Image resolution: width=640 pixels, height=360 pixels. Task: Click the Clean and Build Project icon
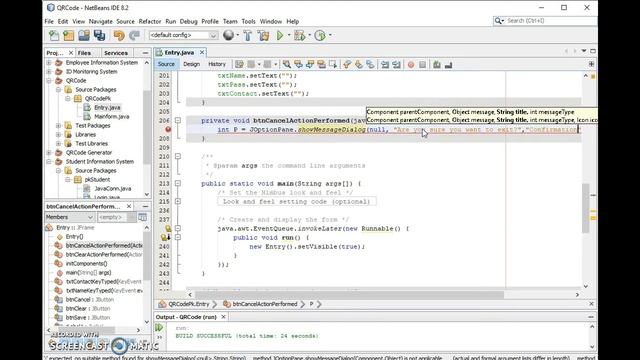pyautogui.click(x=263, y=36)
